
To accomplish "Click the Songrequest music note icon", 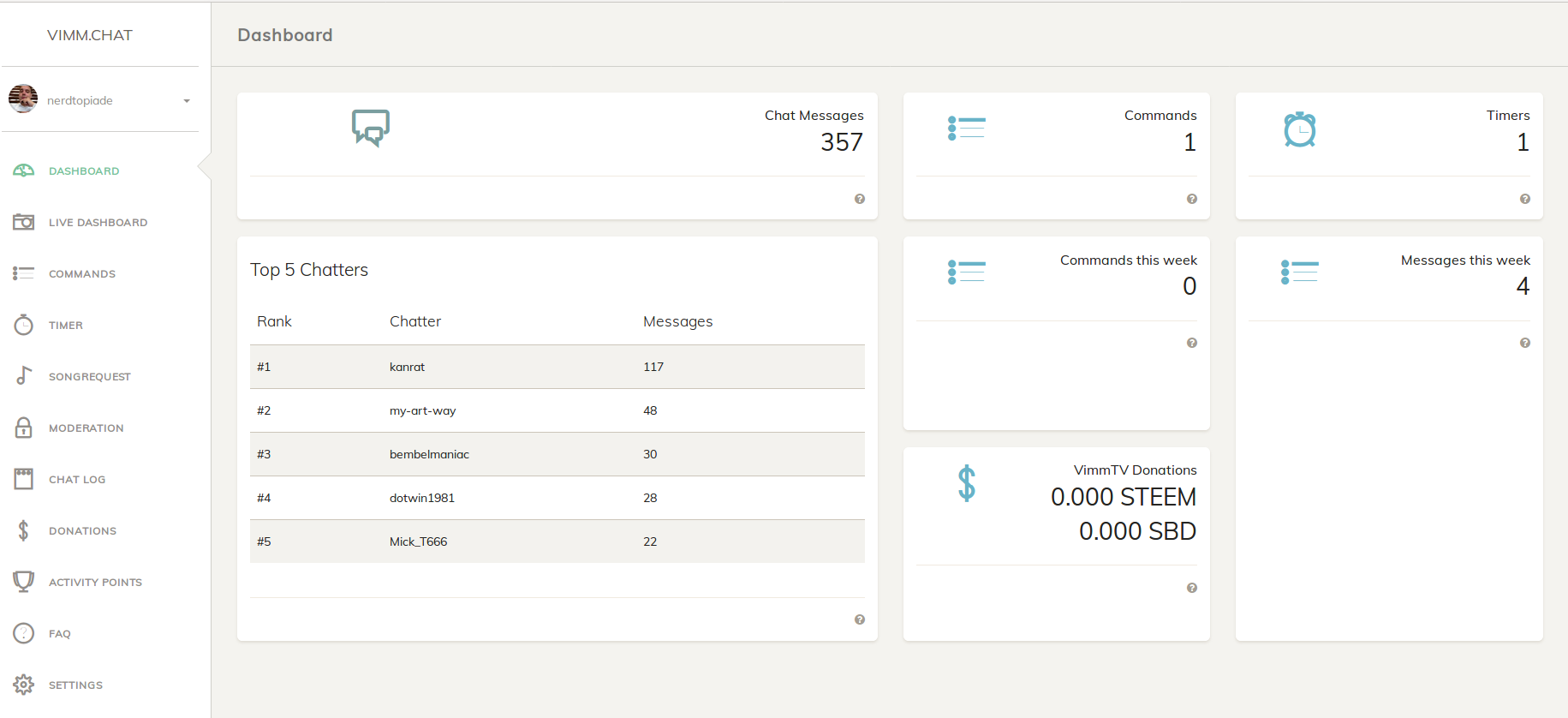I will tap(24, 375).
